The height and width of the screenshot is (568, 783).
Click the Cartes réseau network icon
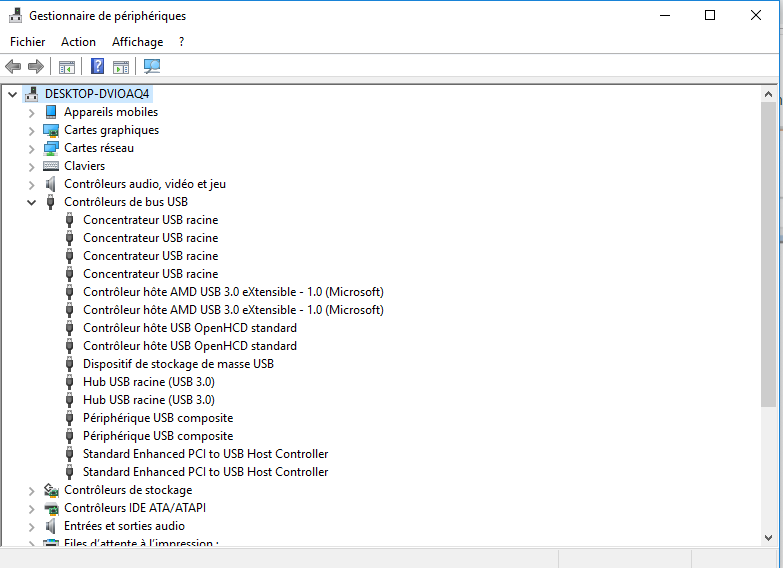[50, 148]
